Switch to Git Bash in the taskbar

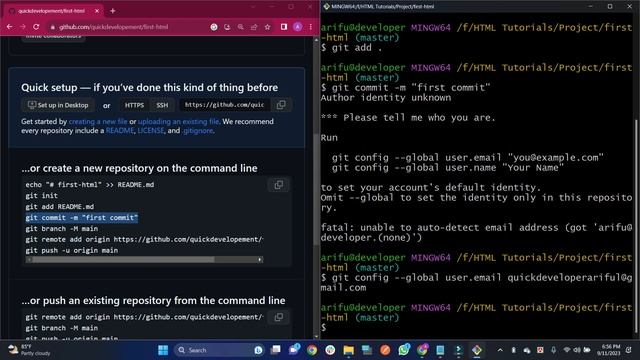(477, 350)
